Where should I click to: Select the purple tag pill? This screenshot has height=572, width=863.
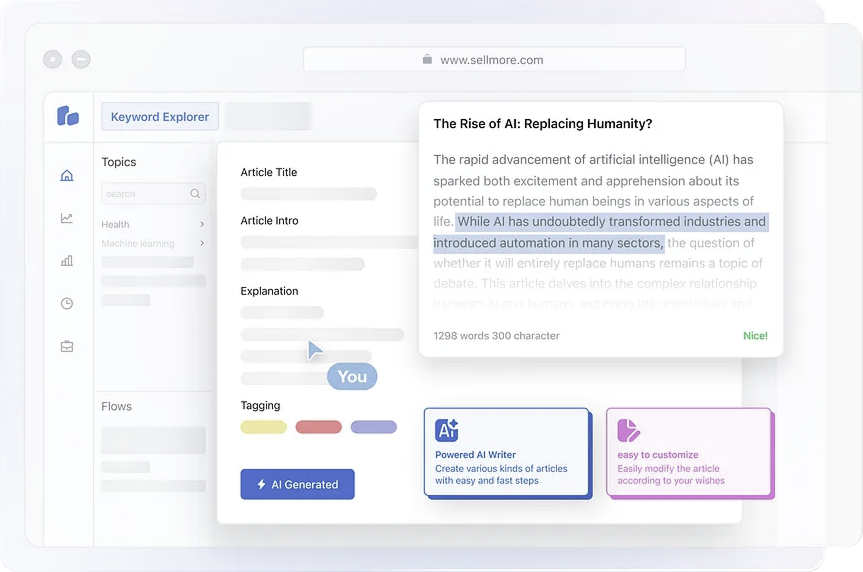point(373,427)
